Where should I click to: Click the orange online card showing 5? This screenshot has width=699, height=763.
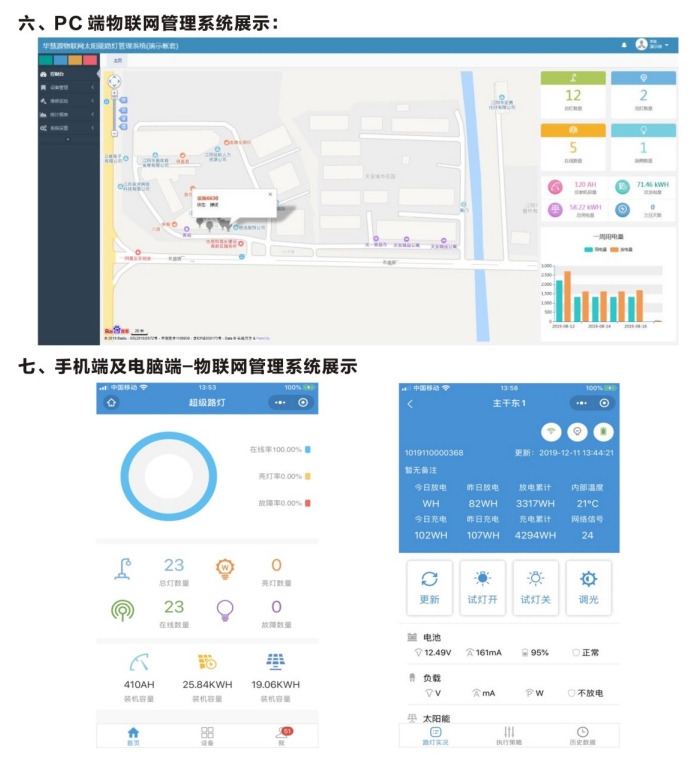point(573,146)
